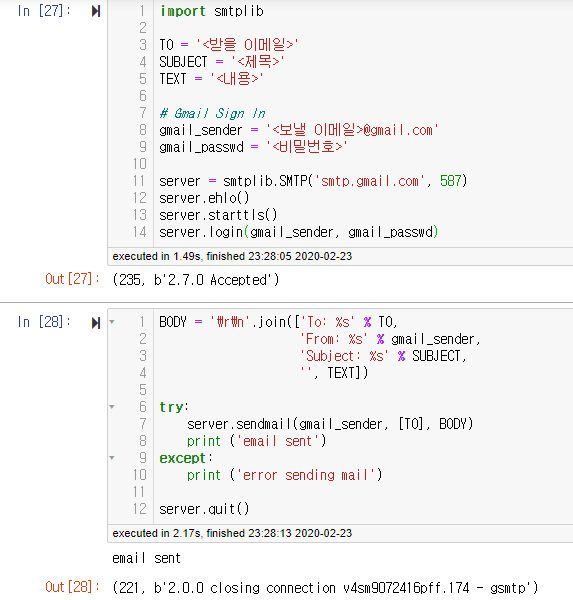The height and width of the screenshot is (600, 573).
Task: Collapse the try block fold arrow
Action: click(x=112, y=407)
